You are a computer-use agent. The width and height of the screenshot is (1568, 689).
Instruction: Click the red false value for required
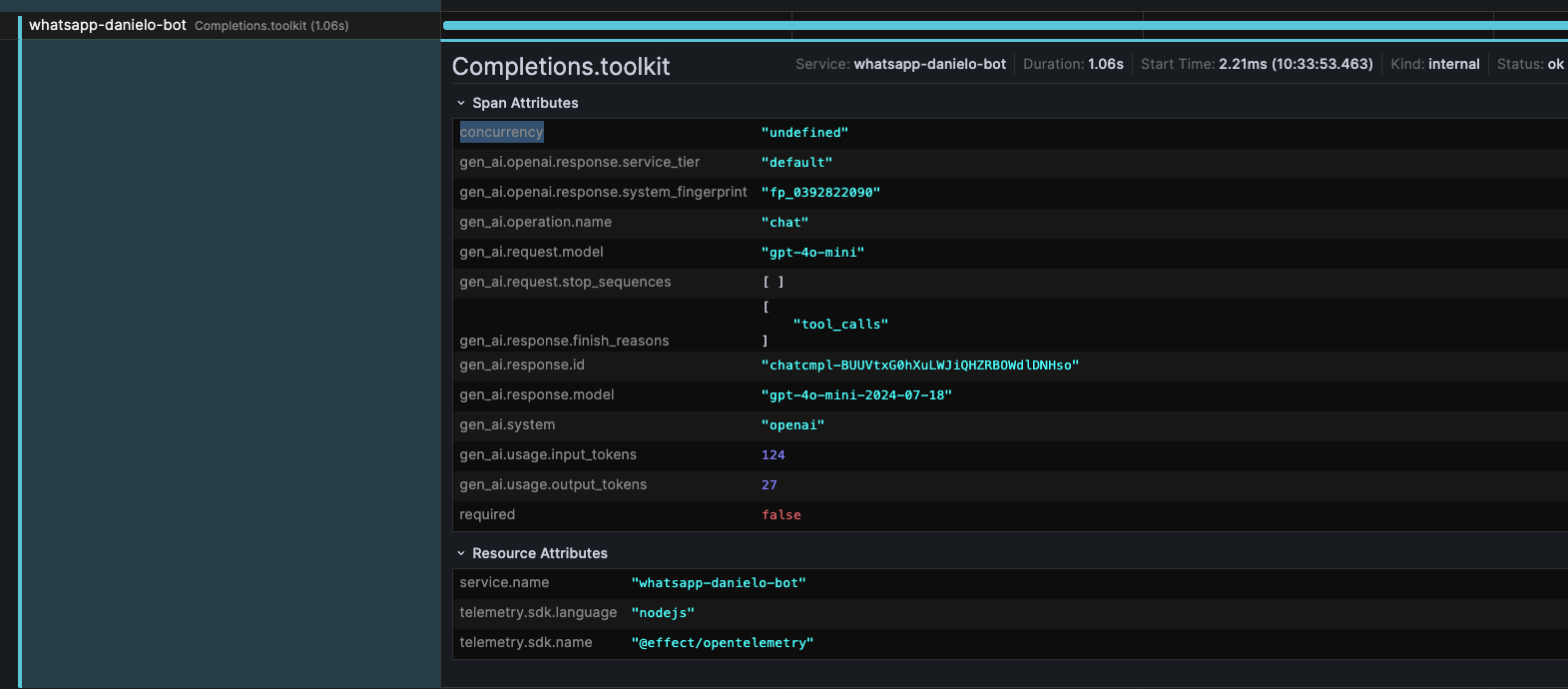(x=781, y=515)
